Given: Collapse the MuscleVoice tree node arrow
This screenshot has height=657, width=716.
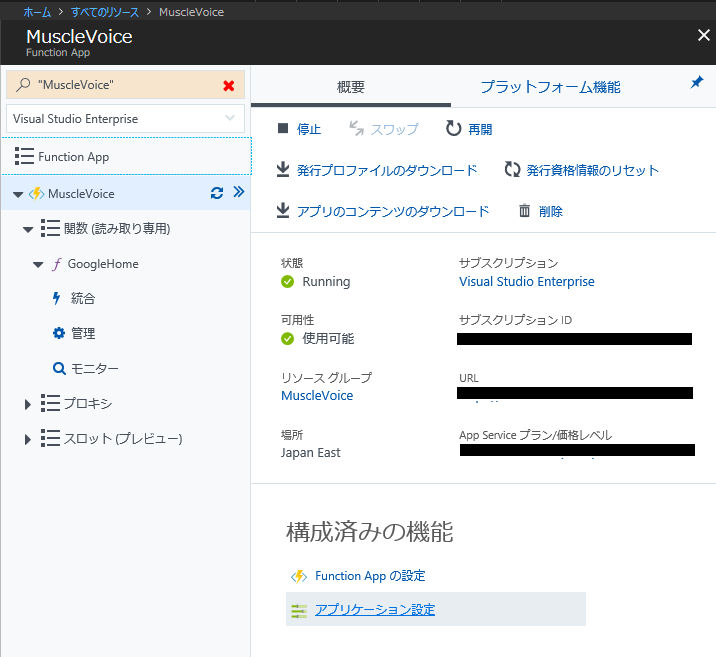Looking at the screenshot, I should (x=18, y=194).
